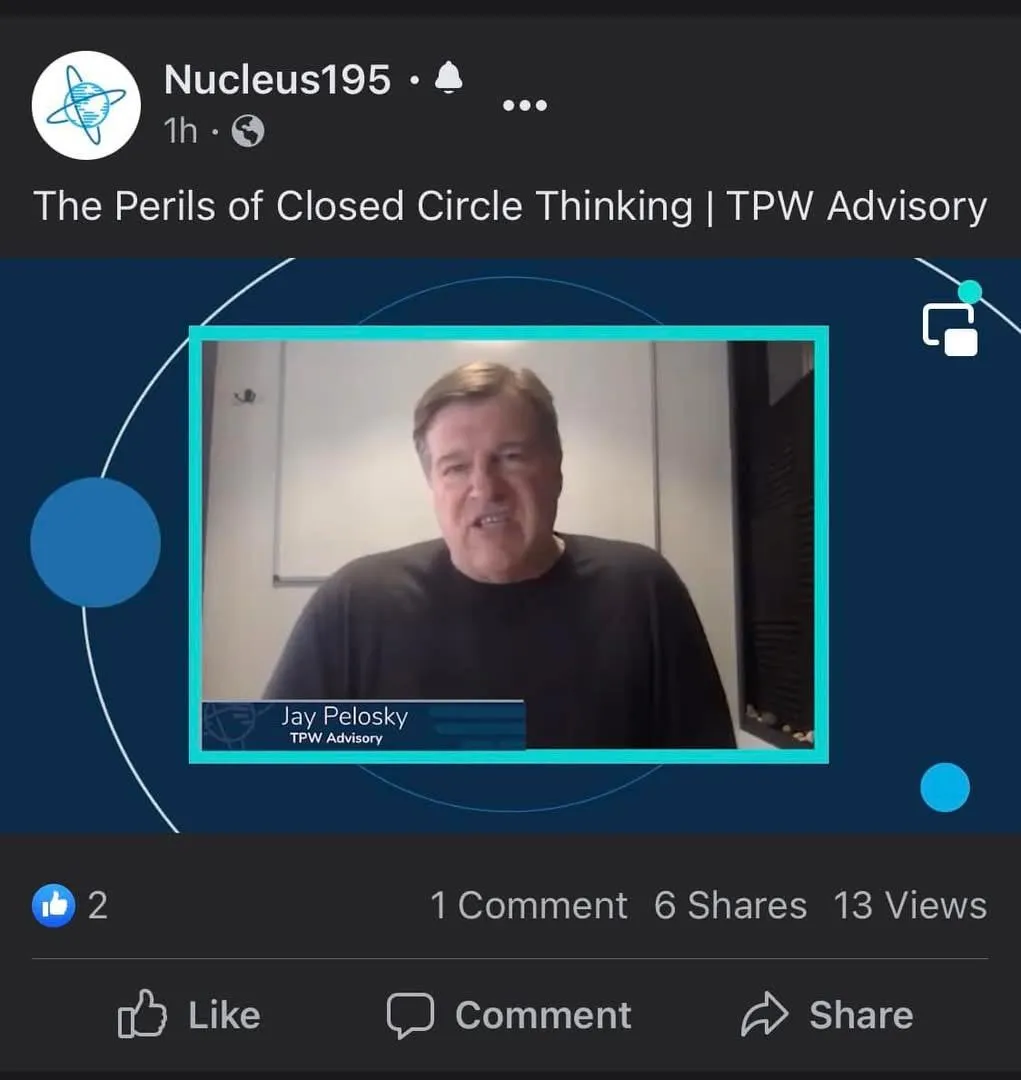Like the post via Like label
Screen dimensions: 1021x1080
[x=225, y=1015]
